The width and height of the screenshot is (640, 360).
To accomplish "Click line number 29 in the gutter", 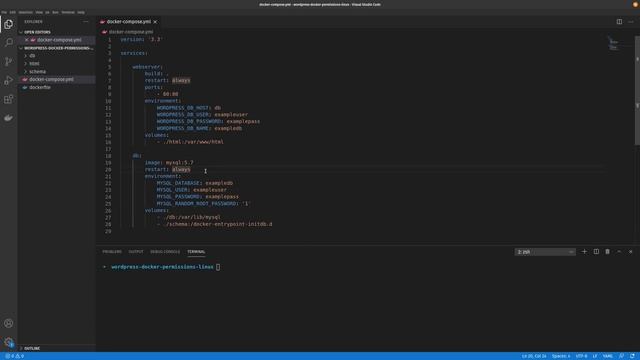I will click(108, 231).
